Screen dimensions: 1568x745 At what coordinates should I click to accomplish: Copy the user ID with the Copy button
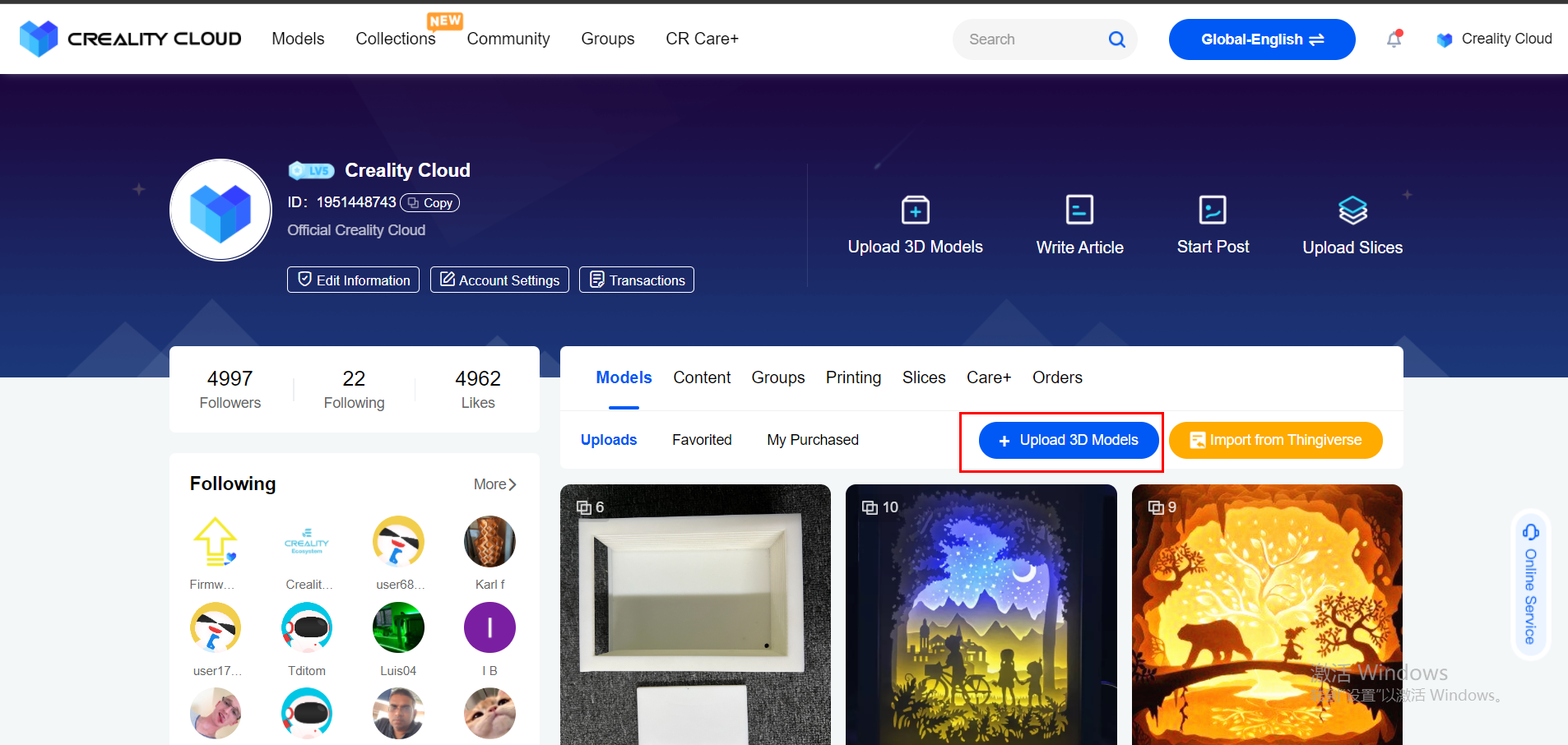pyautogui.click(x=429, y=202)
